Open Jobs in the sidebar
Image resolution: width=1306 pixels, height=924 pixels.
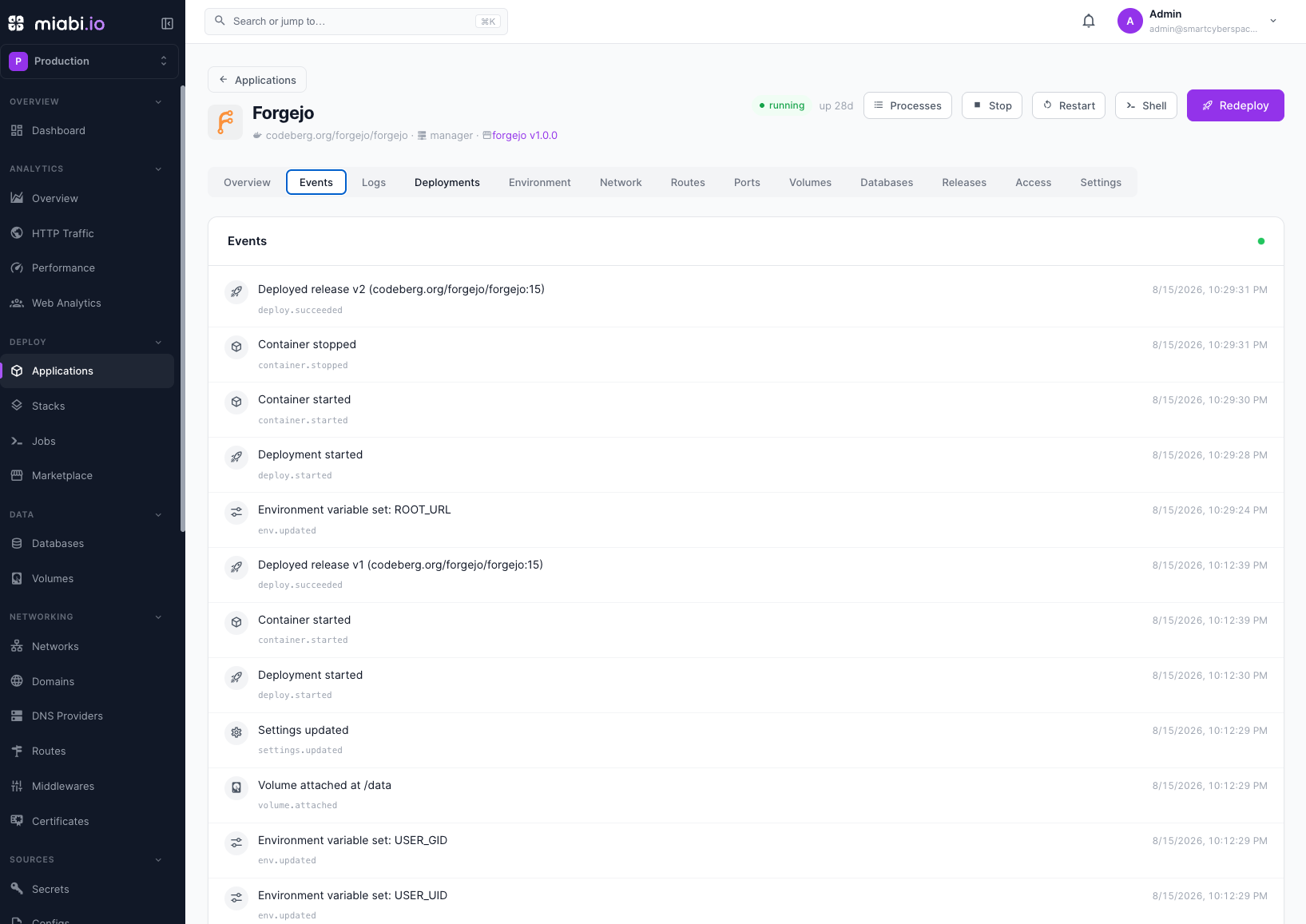(87, 441)
